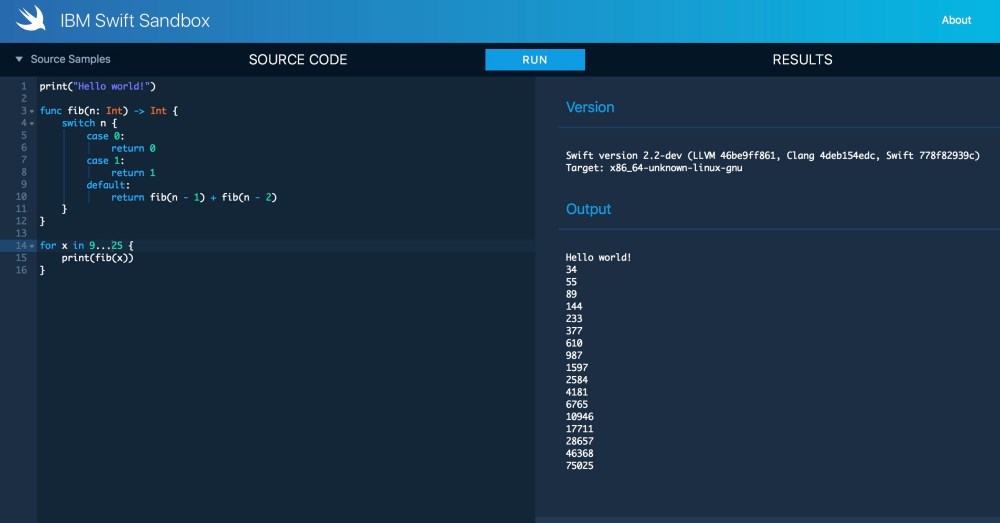Open the About link
The width and height of the screenshot is (1000, 523).
tap(956, 20)
